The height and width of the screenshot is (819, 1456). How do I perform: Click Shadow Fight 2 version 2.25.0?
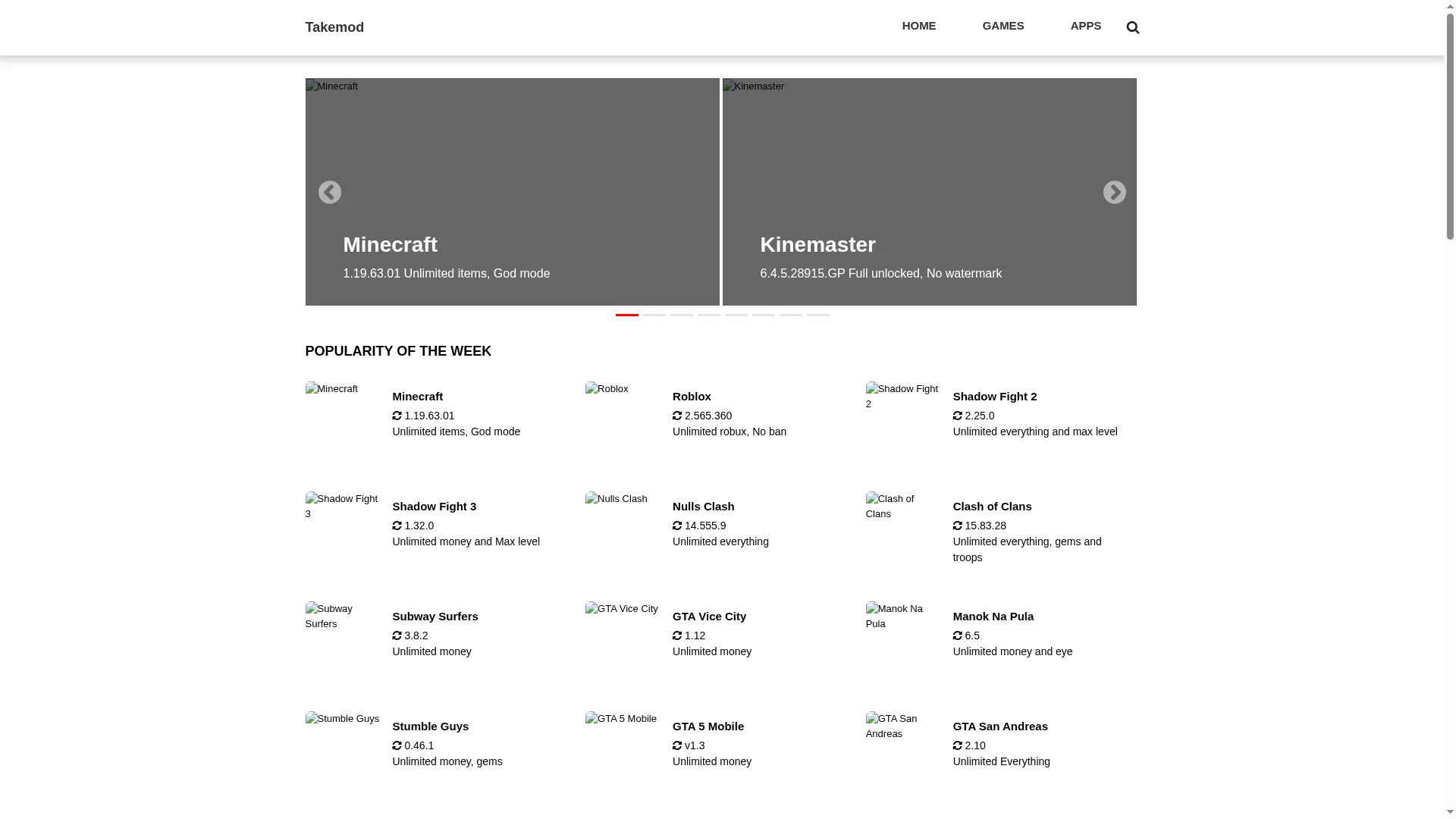980,416
